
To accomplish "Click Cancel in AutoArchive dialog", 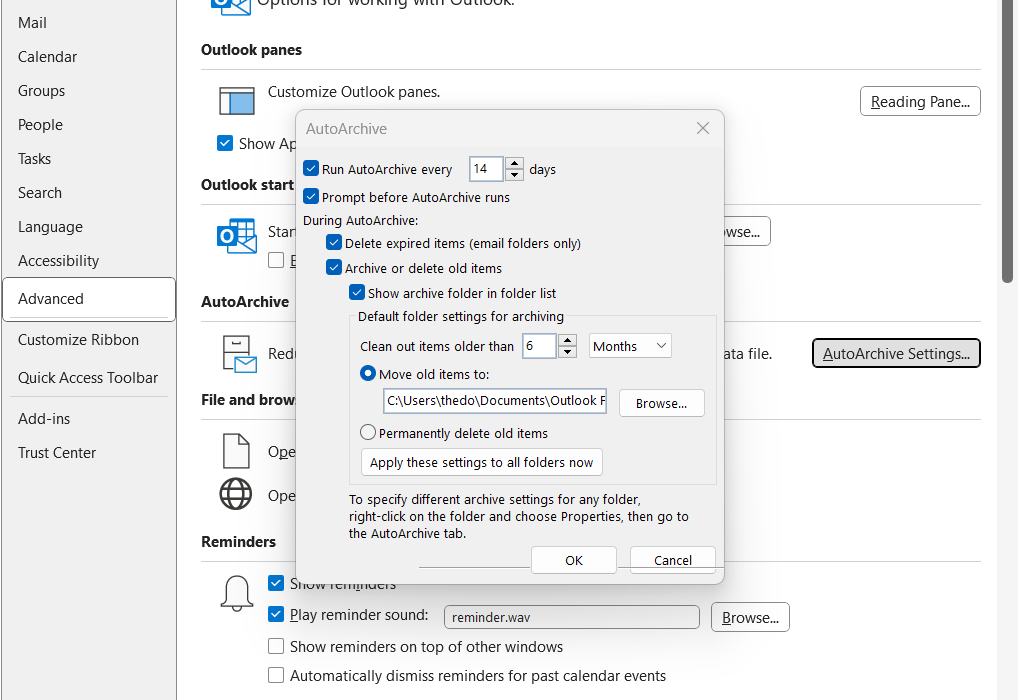I will [673, 560].
